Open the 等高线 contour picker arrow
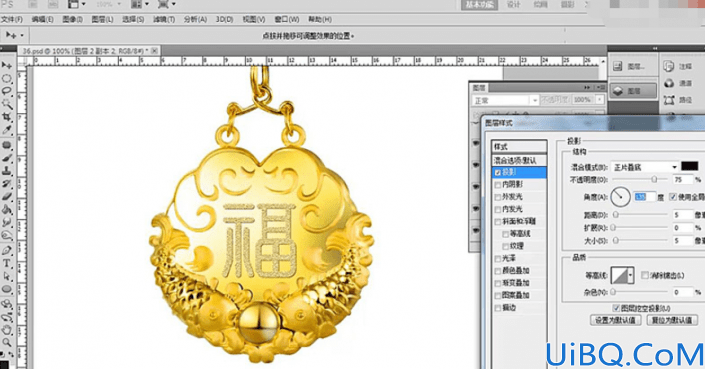The image size is (705, 369). coord(630,275)
